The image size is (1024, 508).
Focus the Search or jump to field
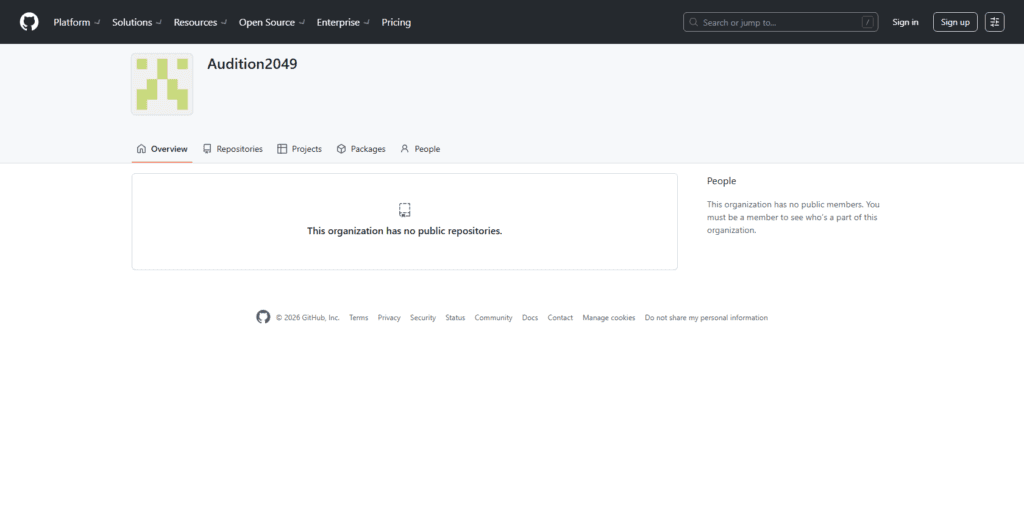point(780,22)
